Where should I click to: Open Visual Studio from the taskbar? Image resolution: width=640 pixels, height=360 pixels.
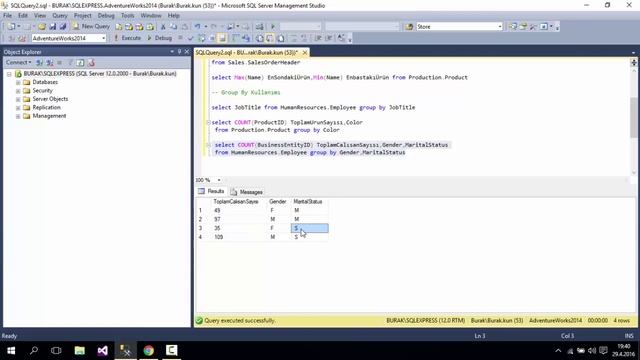click(102, 351)
